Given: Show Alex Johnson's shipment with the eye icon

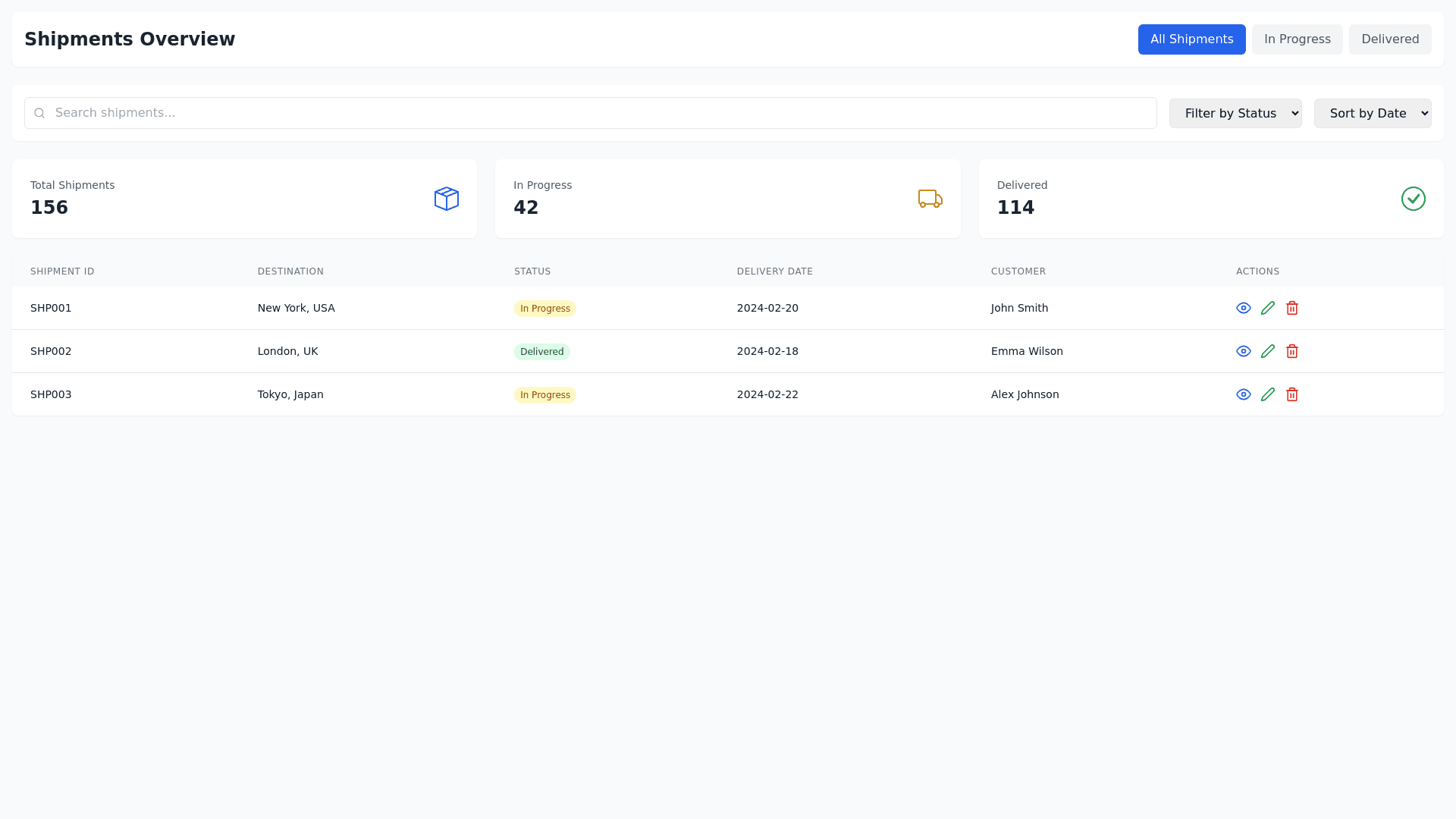Looking at the screenshot, I should coord(1244,394).
